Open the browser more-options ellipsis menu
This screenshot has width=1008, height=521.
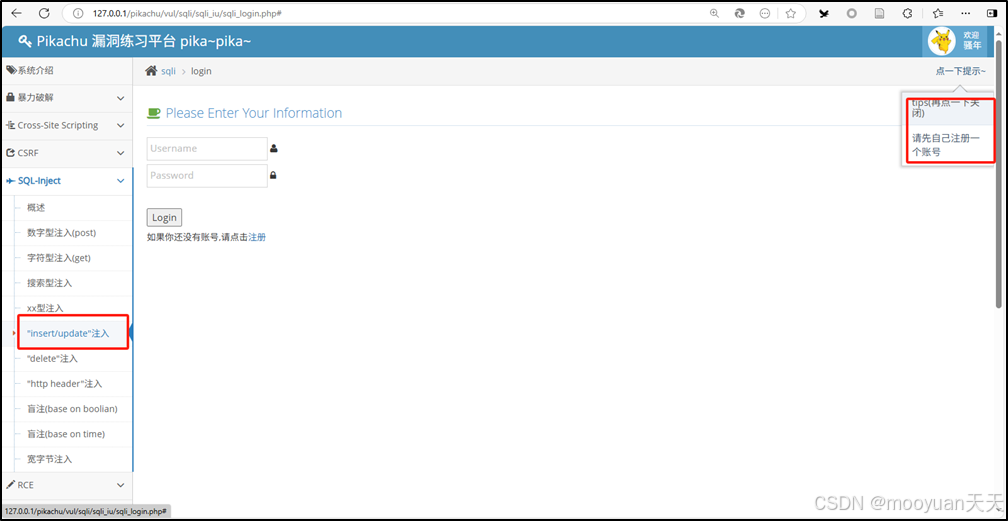(966, 13)
